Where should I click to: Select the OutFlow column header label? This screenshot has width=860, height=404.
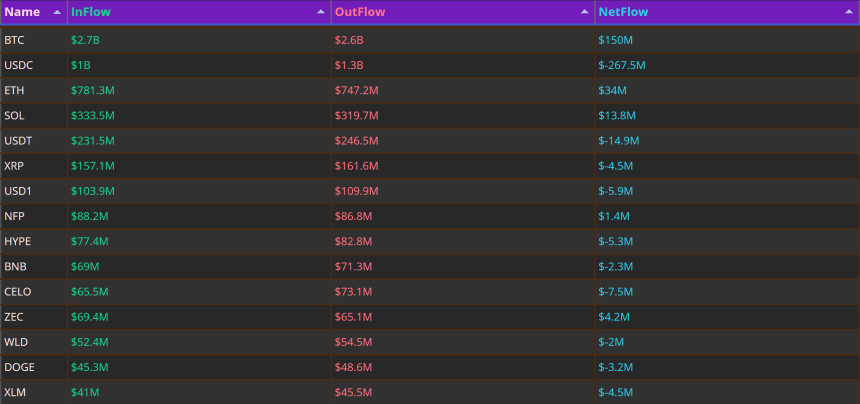pos(360,12)
